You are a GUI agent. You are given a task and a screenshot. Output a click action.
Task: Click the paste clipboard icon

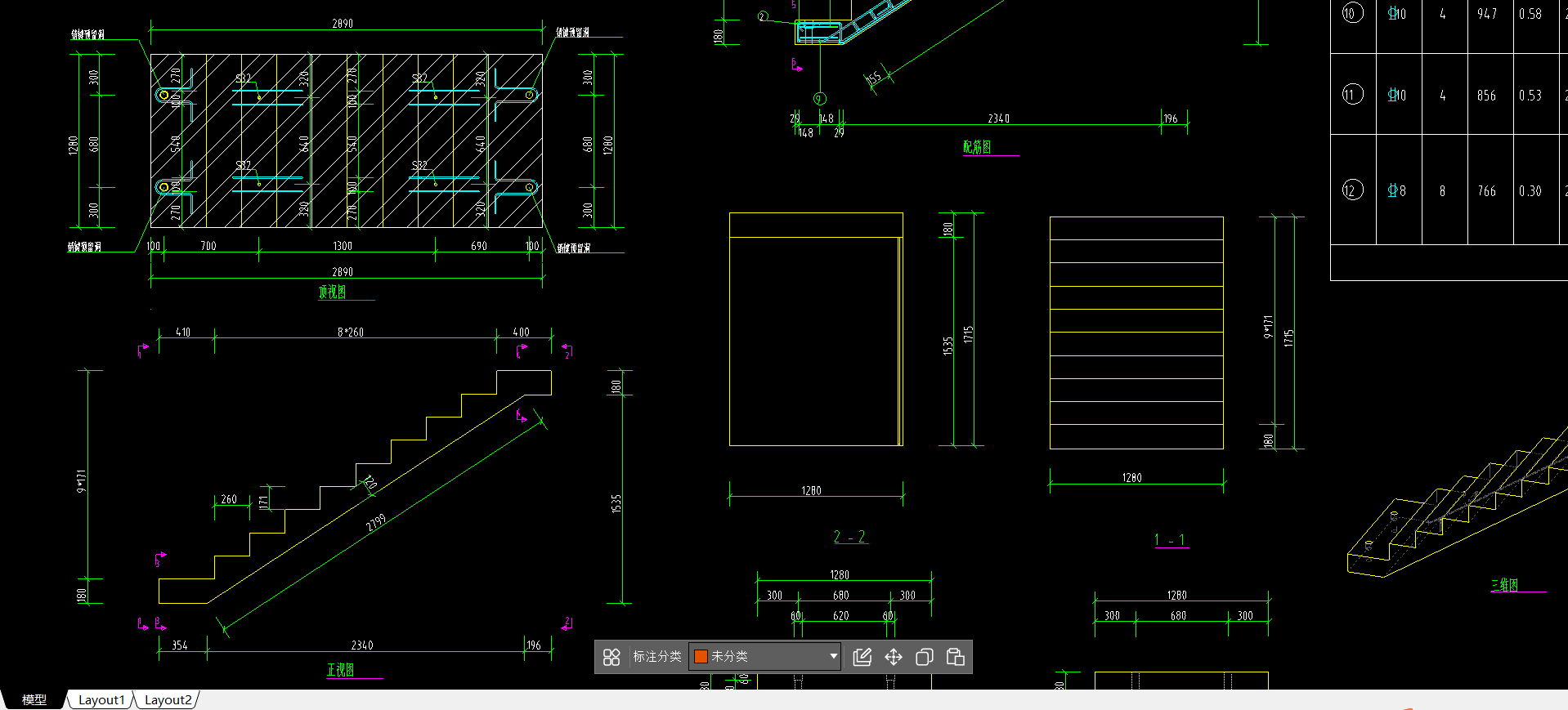click(955, 657)
